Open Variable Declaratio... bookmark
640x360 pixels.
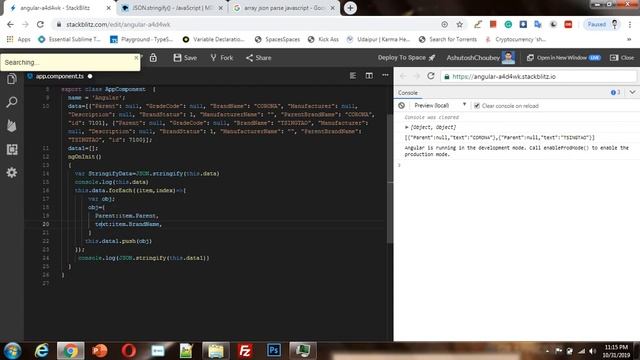tap(214, 40)
